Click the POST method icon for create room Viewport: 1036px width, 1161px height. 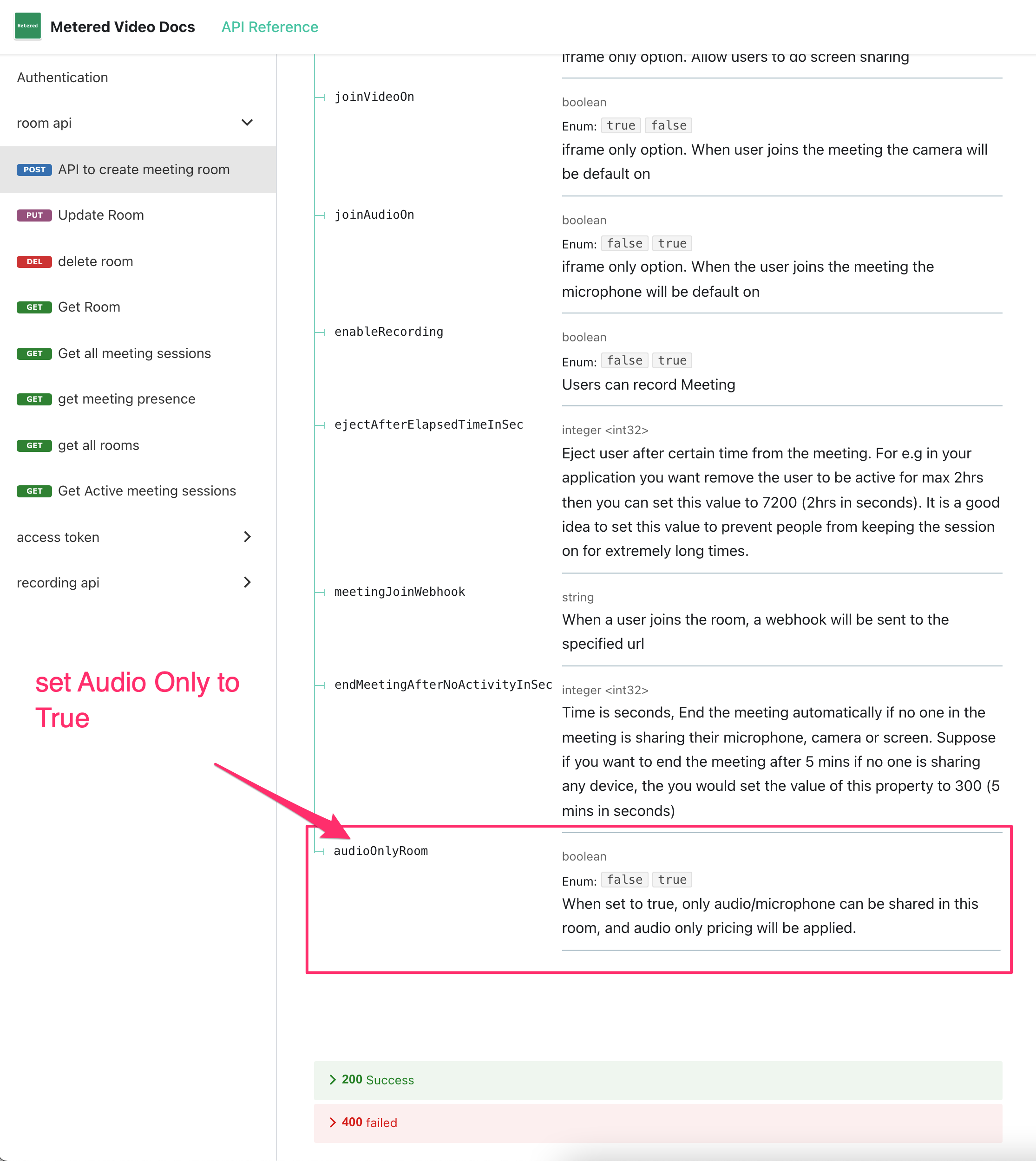(x=34, y=169)
